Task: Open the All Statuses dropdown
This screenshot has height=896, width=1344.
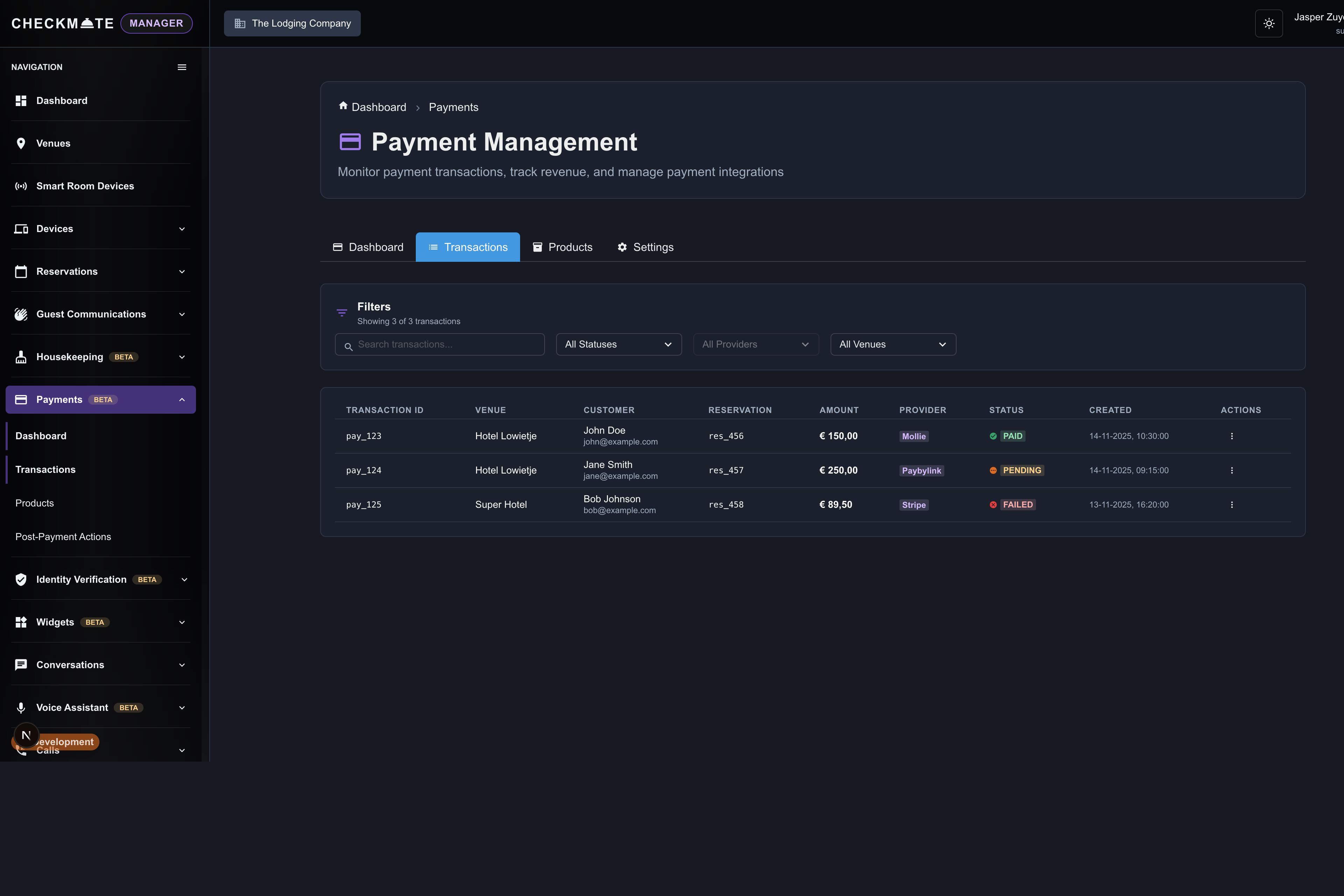Action: coord(618,344)
